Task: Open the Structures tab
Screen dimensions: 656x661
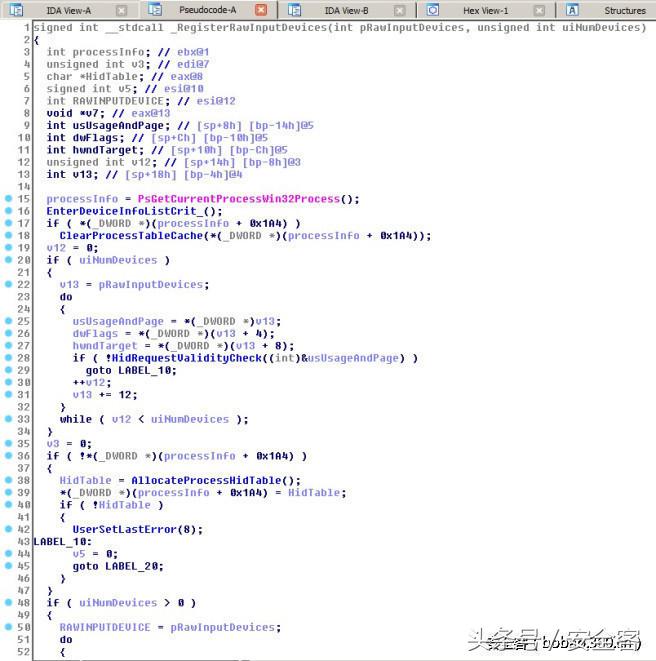Action: [625, 10]
